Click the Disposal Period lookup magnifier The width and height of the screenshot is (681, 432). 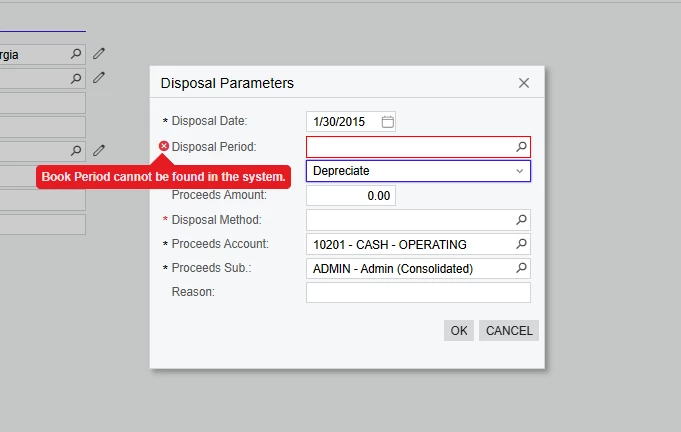click(520, 147)
